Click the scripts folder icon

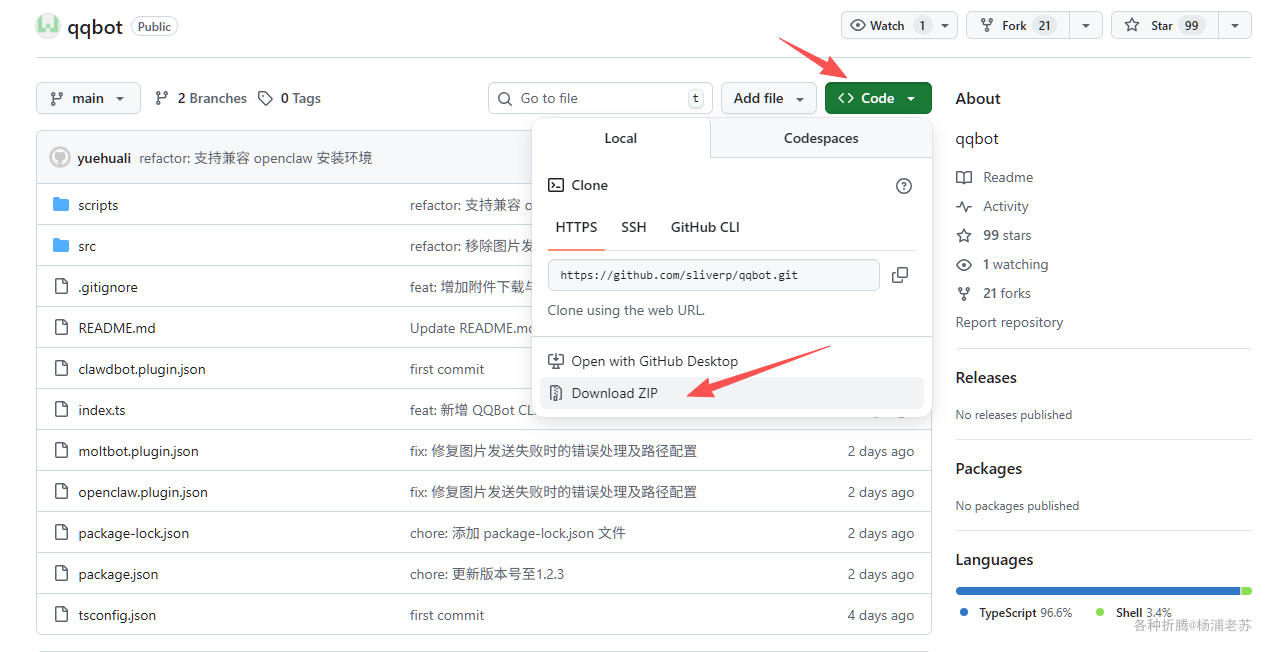[x=61, y=205]
